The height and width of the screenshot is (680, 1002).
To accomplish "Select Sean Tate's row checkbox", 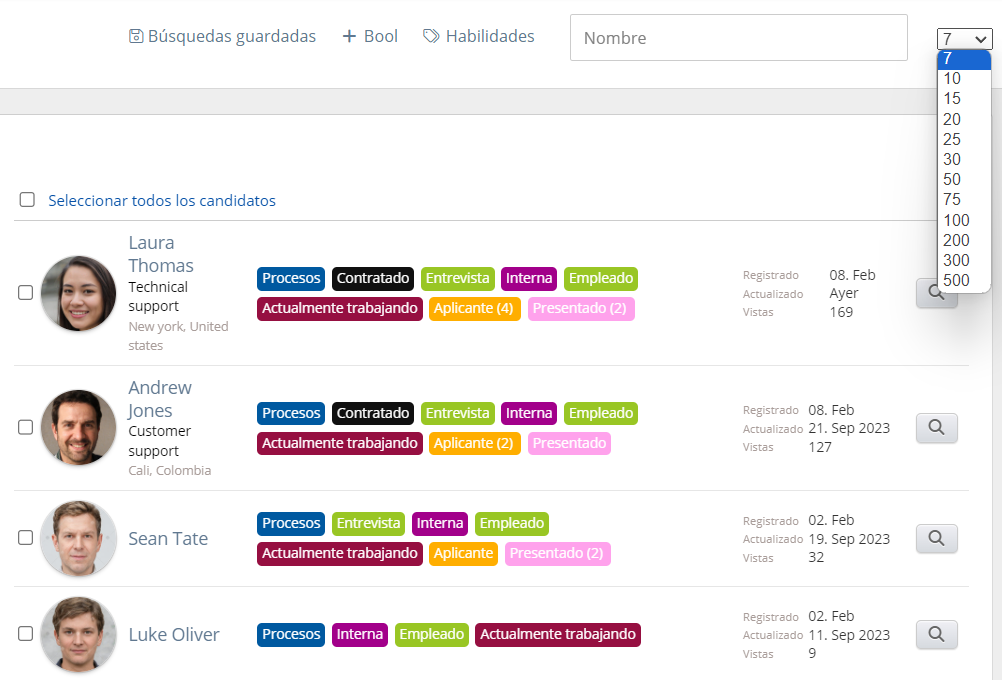I will [26, 538].
